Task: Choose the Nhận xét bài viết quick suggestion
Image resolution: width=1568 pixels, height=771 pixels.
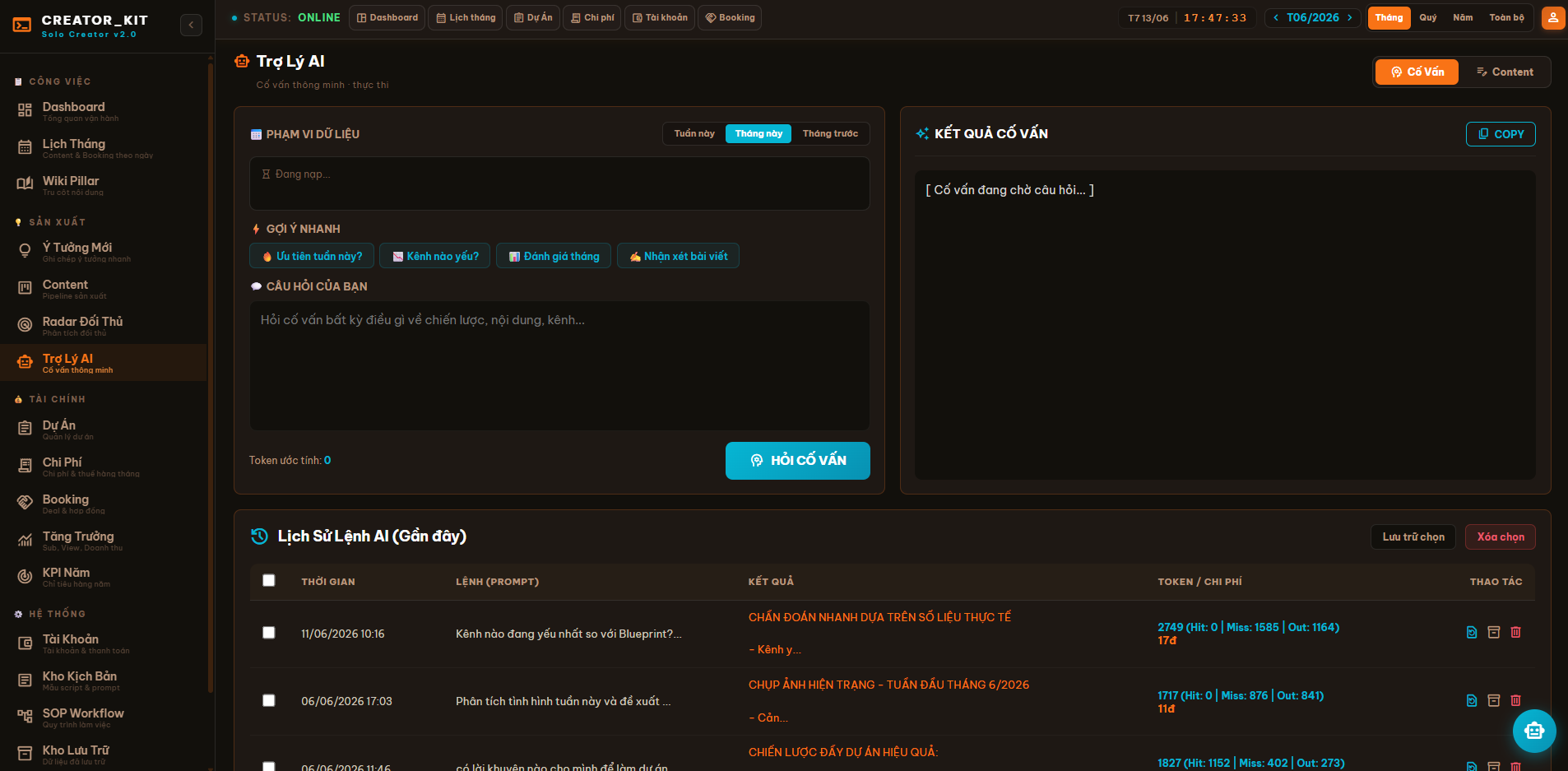Action: (679, 256)
